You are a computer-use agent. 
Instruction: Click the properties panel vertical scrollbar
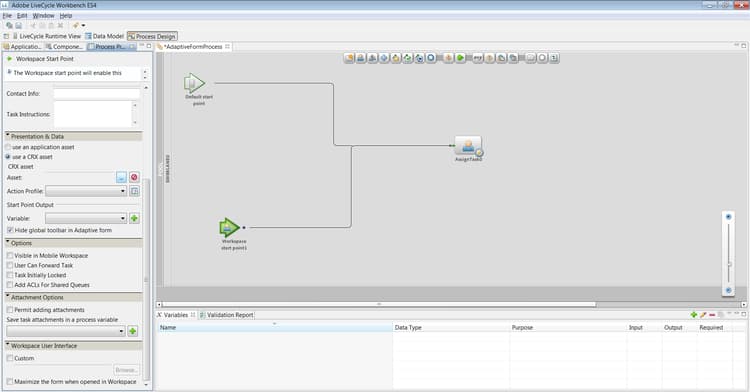tap(146, 280)
